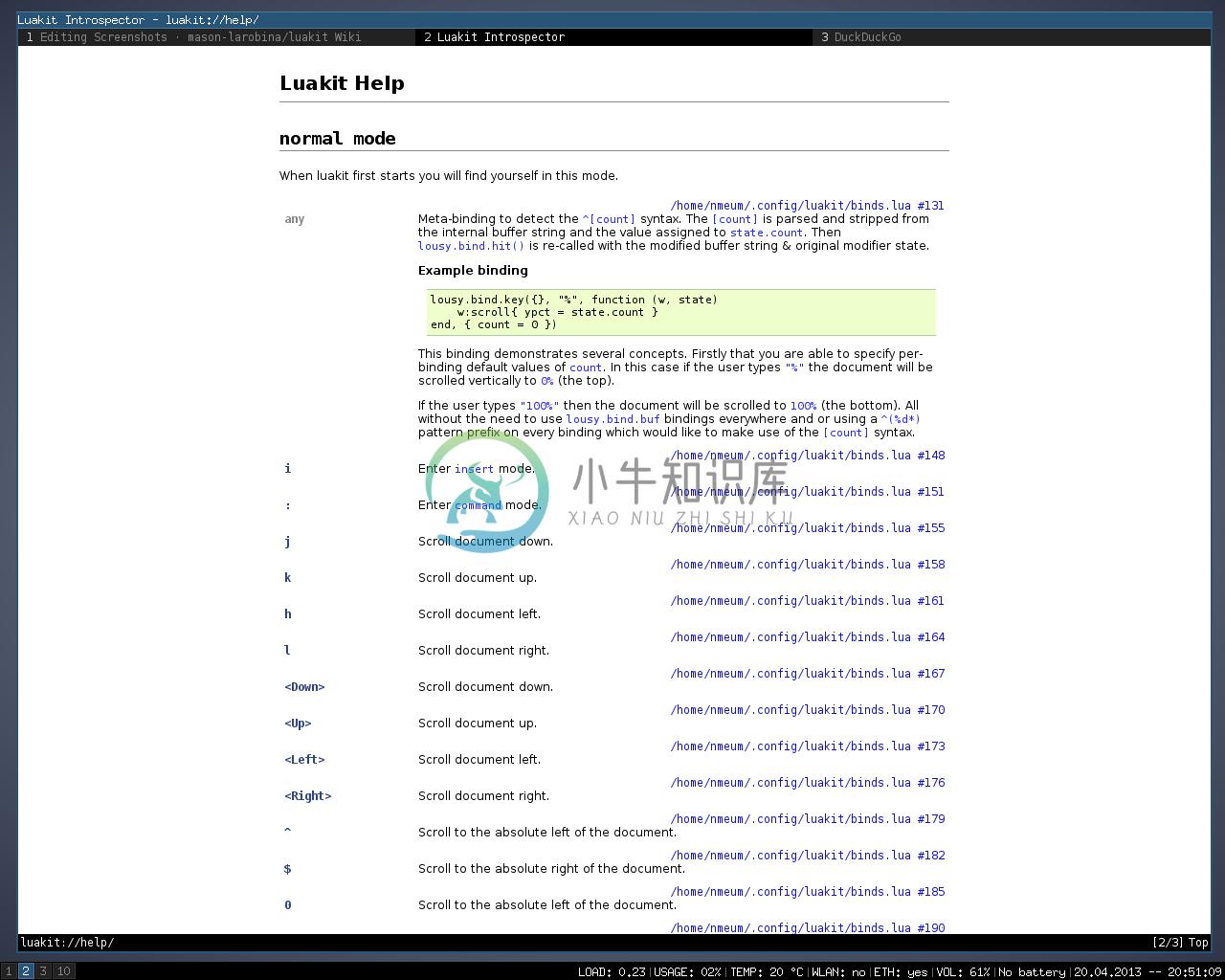1225x980 pixels.
Task: Click the lousy.bind.buf code reference
Action: 613,419
